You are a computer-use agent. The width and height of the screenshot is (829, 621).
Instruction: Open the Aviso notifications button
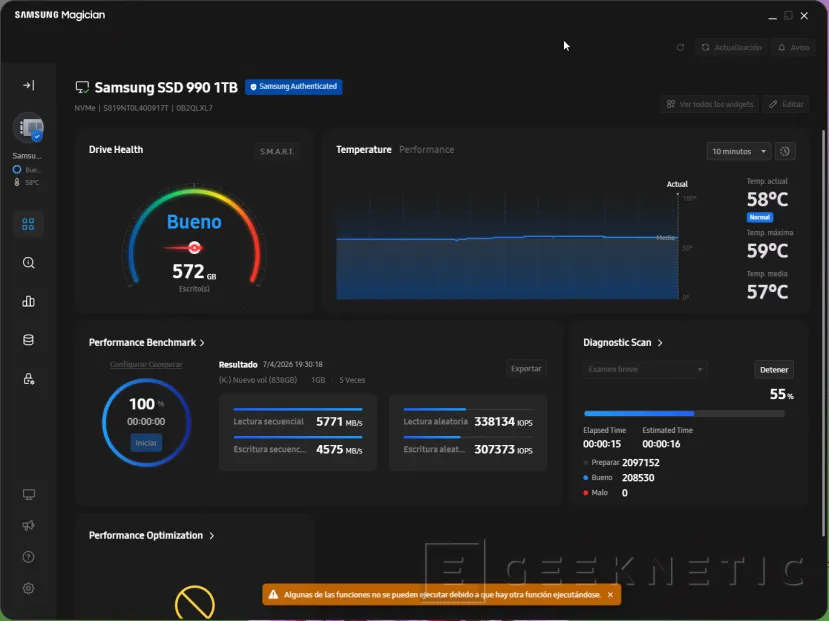793,48
